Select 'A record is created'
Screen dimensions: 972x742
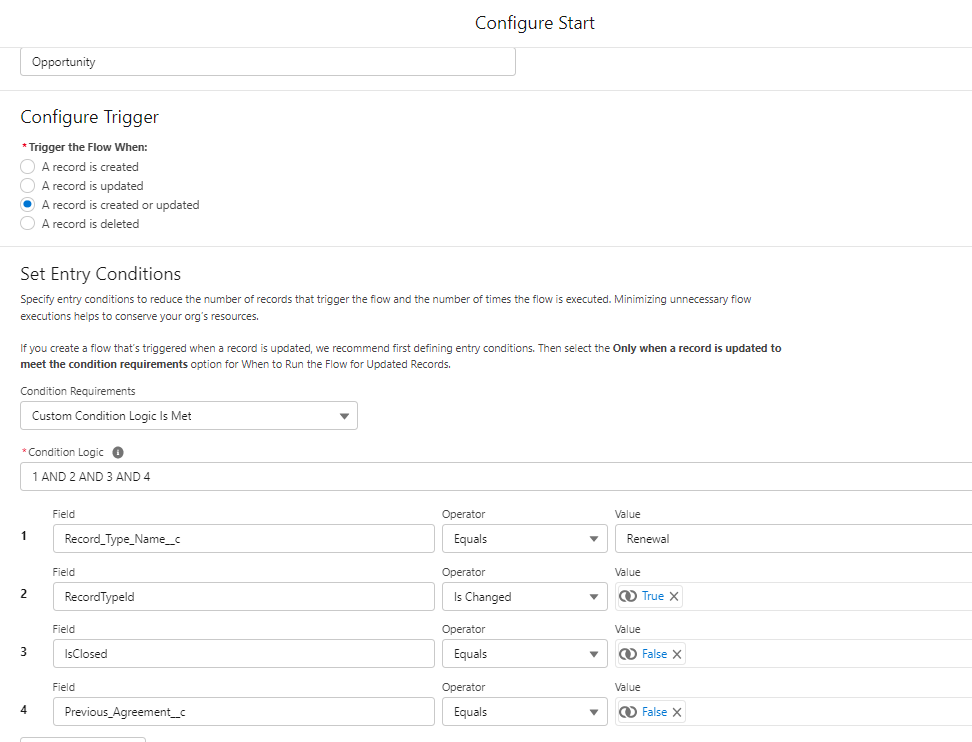point(28,167)
